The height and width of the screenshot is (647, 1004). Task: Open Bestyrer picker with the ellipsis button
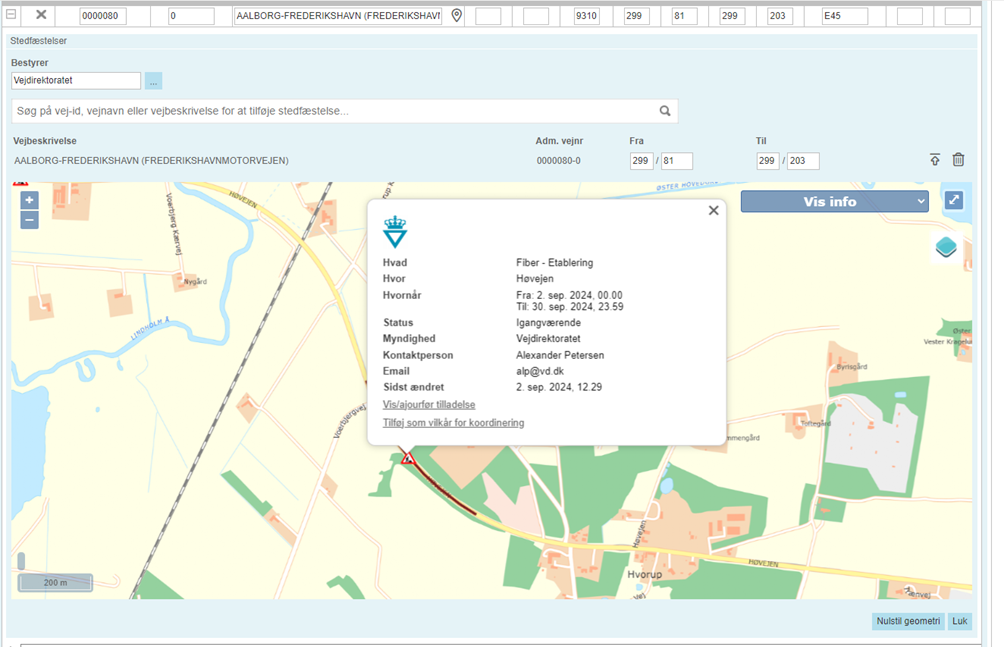[153, 81]
